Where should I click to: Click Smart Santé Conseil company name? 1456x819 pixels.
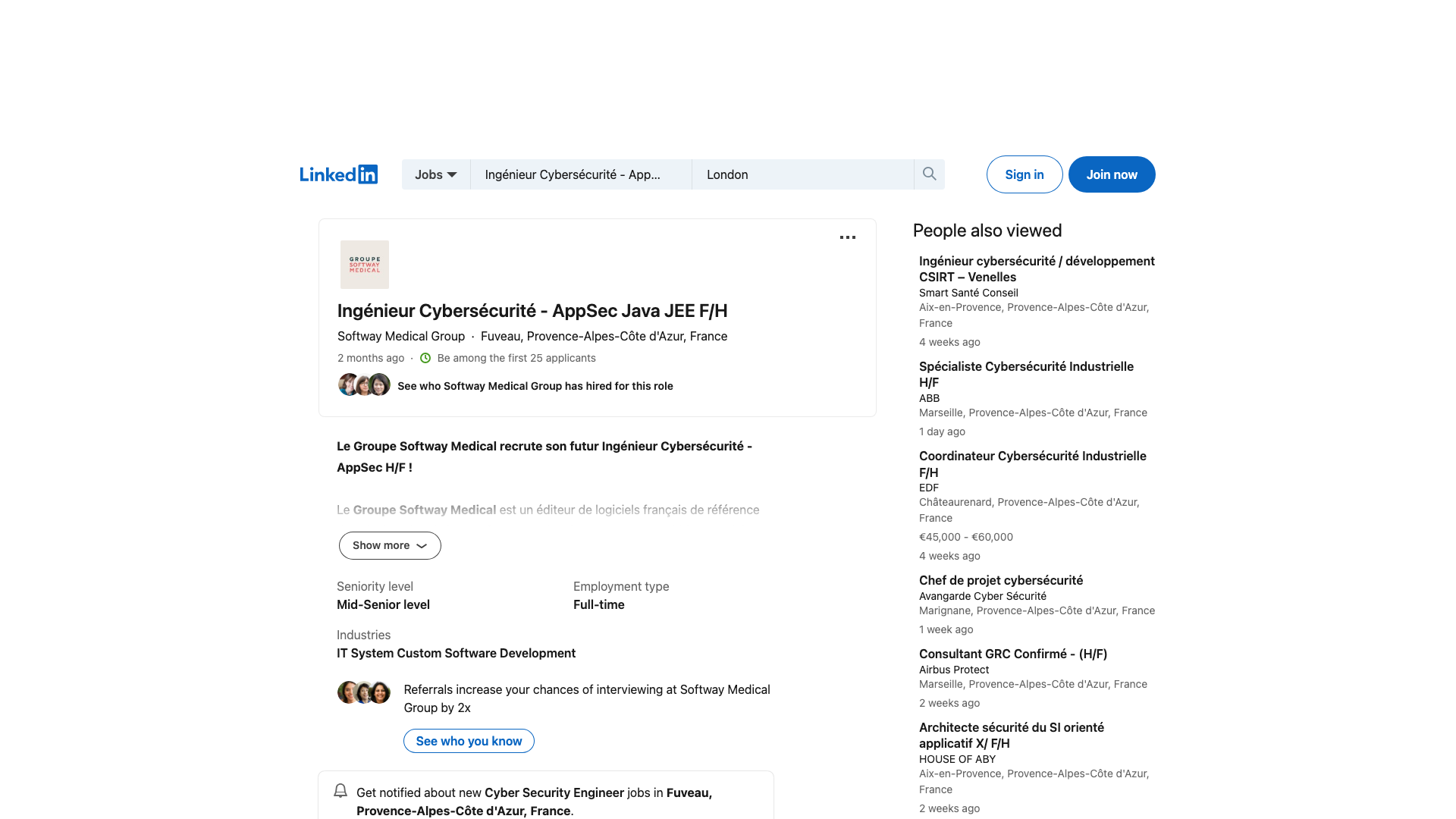968,293
